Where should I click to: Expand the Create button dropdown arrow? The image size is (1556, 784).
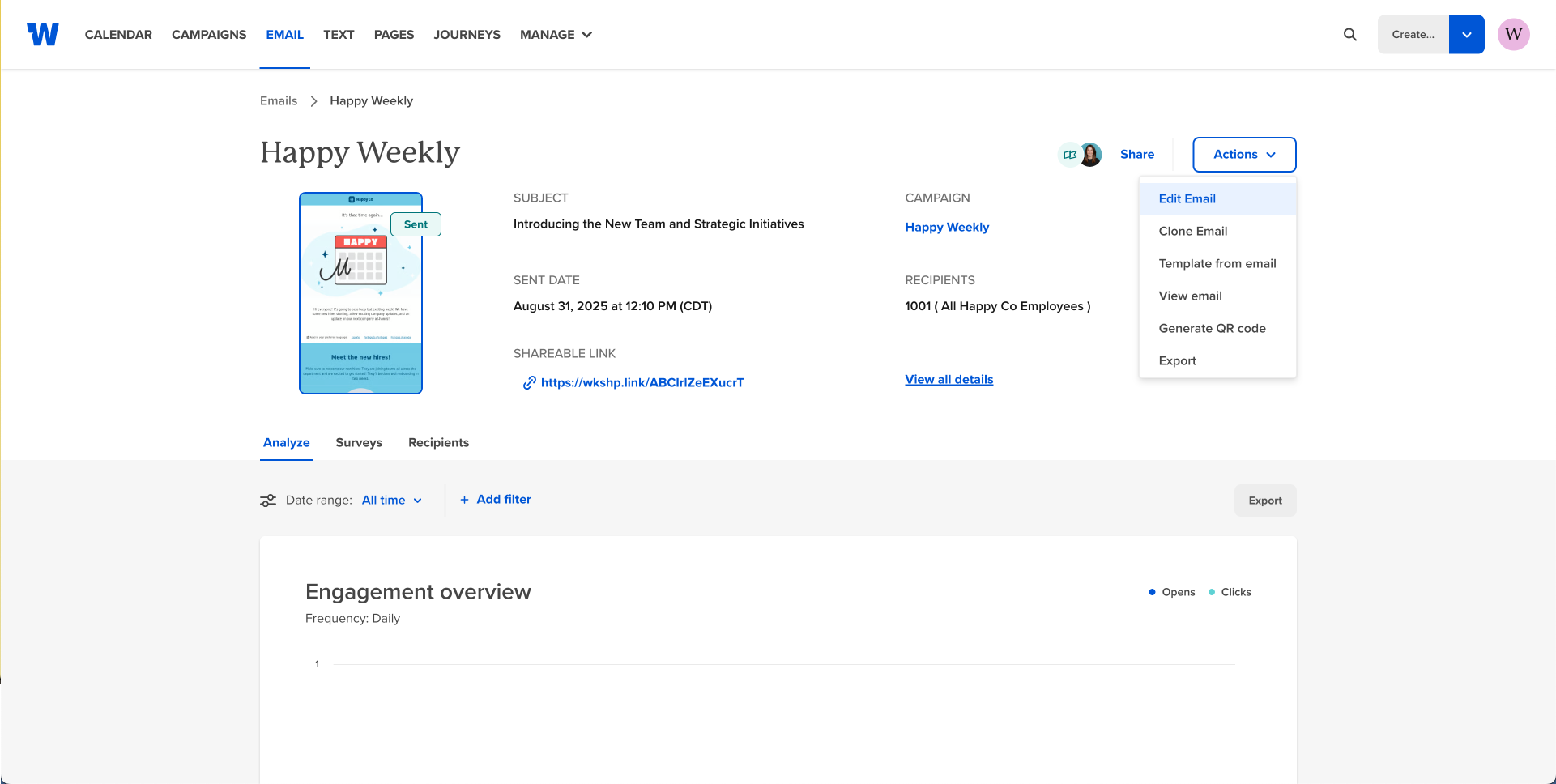(1466, 34)
